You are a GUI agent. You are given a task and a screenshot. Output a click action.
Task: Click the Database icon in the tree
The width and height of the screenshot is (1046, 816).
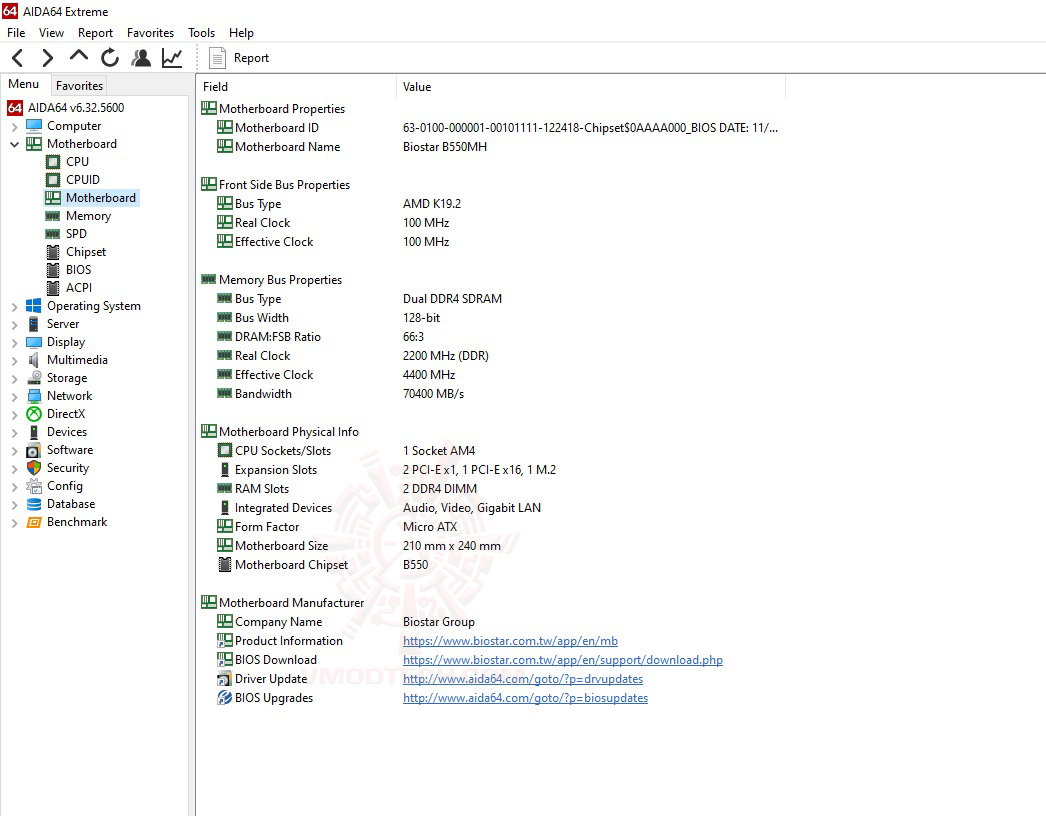(x=34, y=504)
